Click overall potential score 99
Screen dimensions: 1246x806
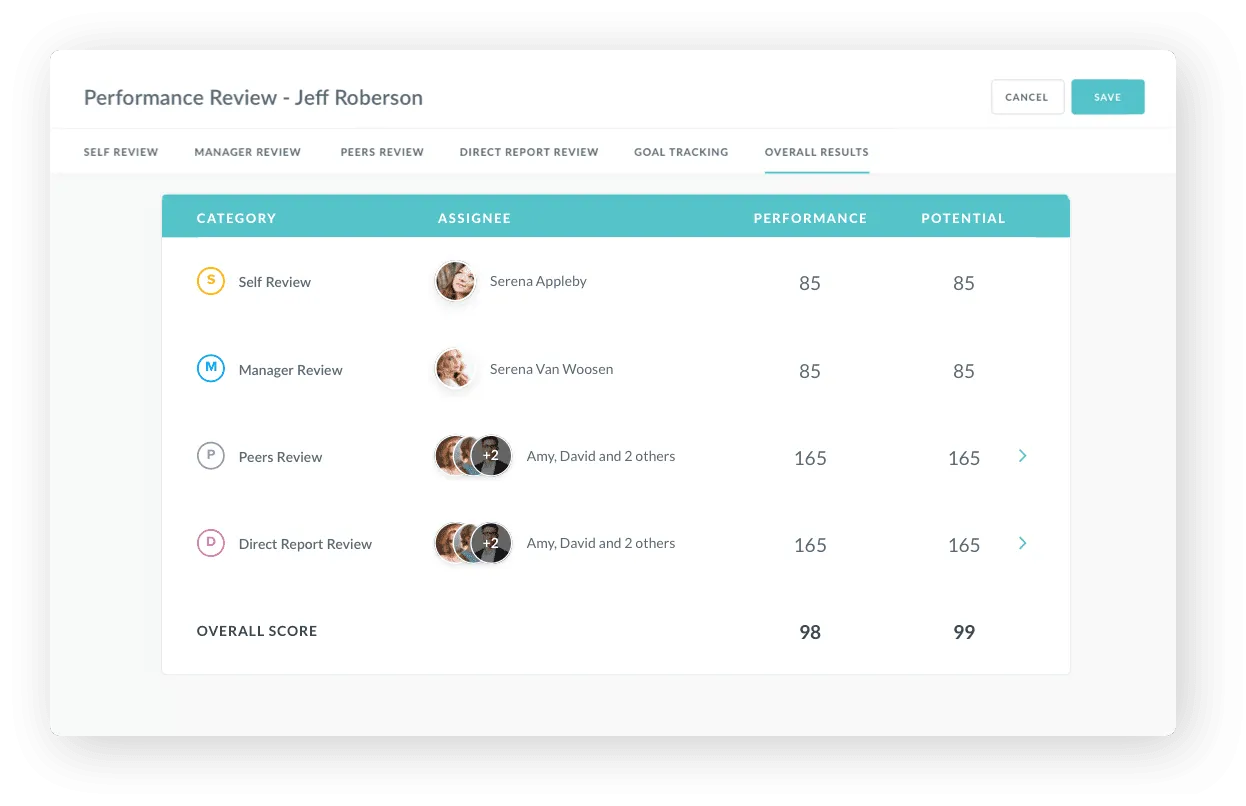[964, 632]
